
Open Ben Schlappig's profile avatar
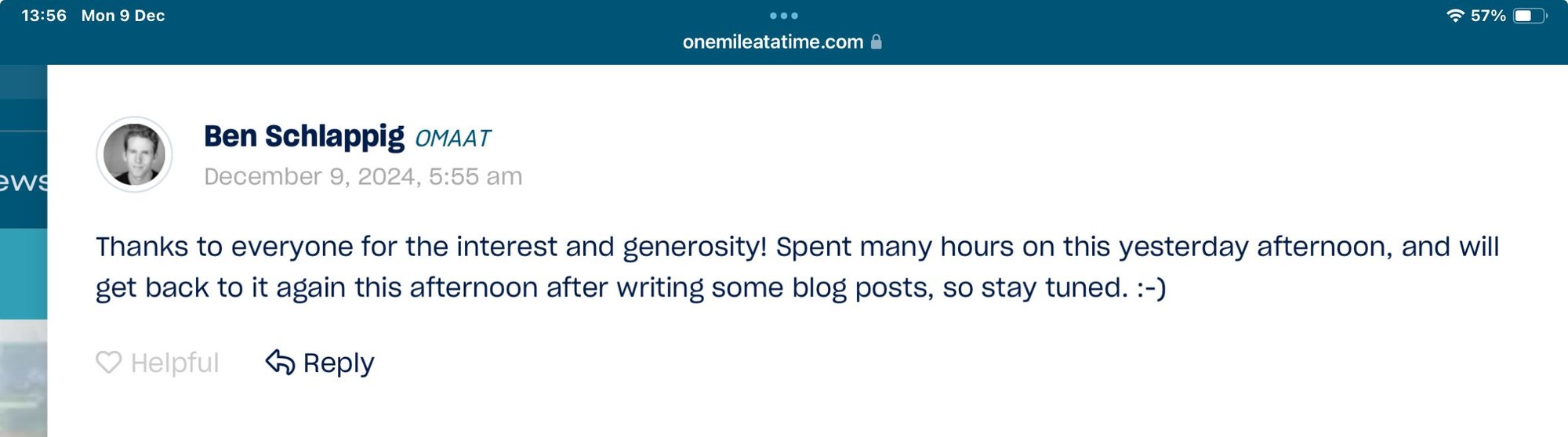point(134,154)
